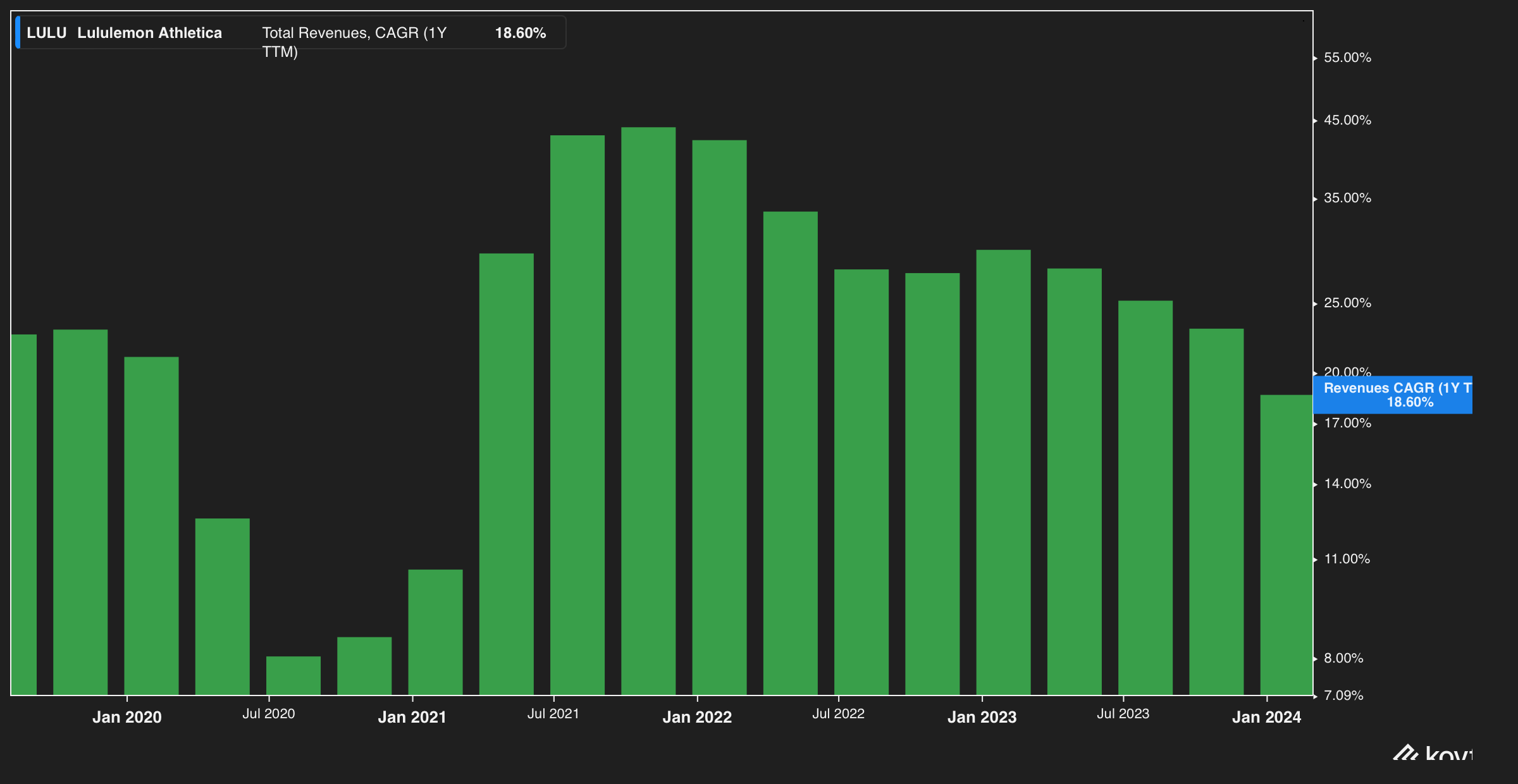Click the Total Revenues, CAGR (1Y TTM) label
This screenshot has width=1518, height=784.
[354, 42]
